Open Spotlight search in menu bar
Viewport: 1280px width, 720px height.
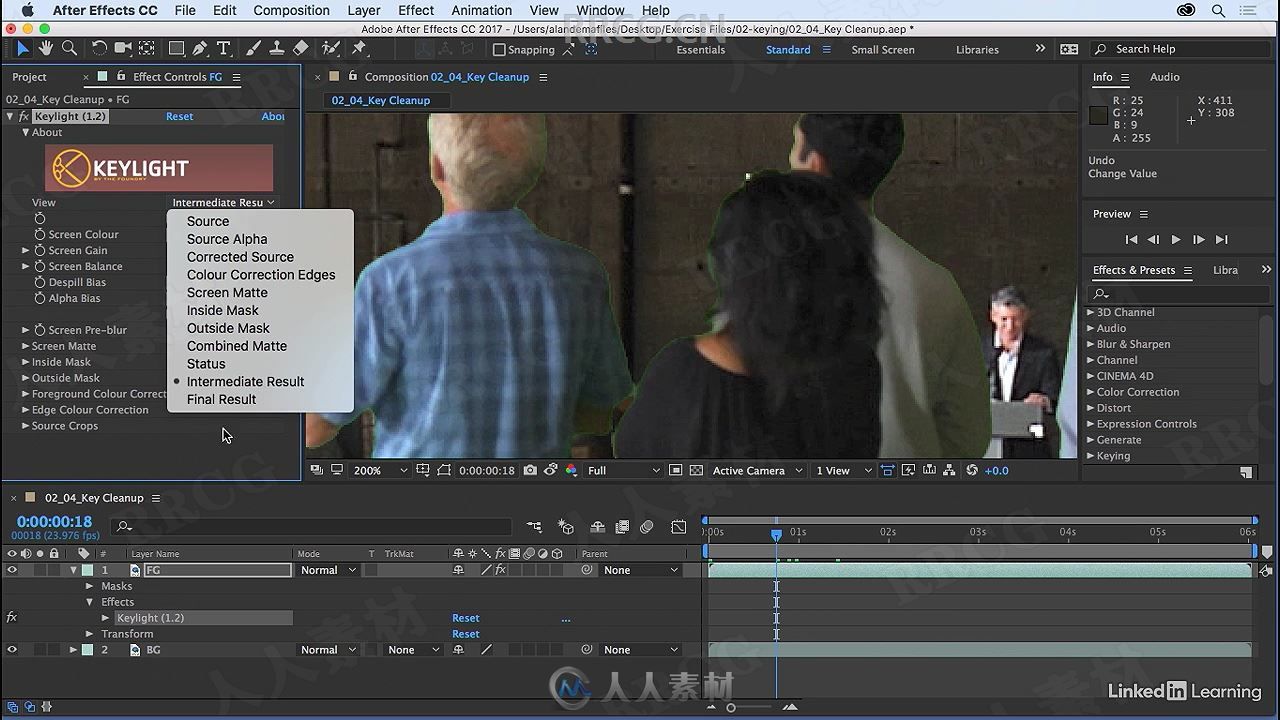point(1219,10)
